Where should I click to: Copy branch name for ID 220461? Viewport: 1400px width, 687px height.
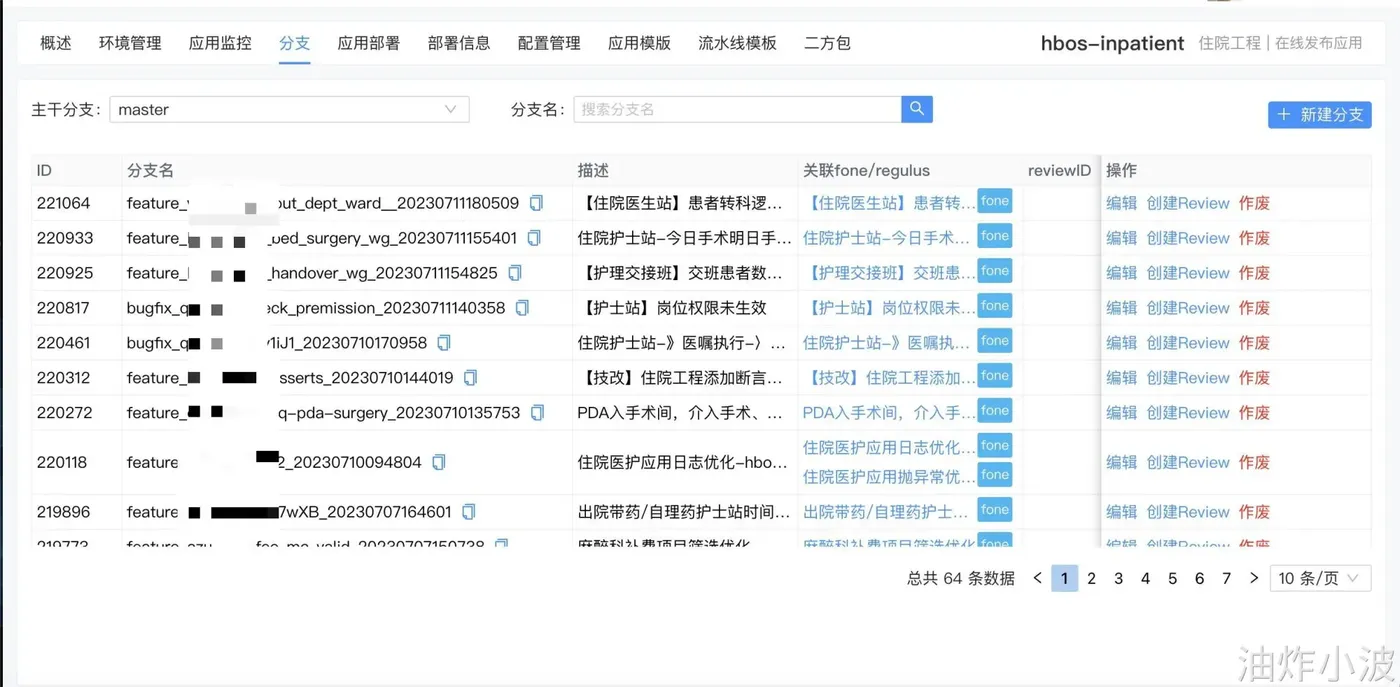[444, 343]
